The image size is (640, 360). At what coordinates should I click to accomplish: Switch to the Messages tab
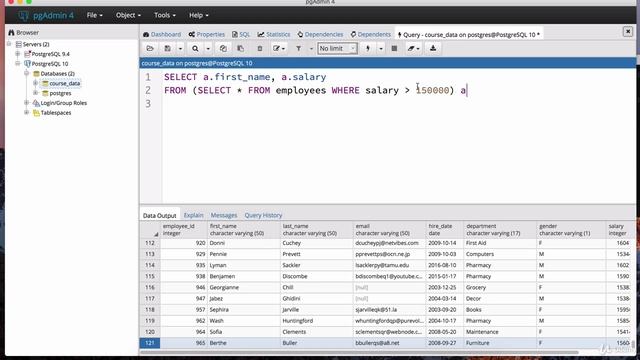pyautogui.click(x=224, y=215)
